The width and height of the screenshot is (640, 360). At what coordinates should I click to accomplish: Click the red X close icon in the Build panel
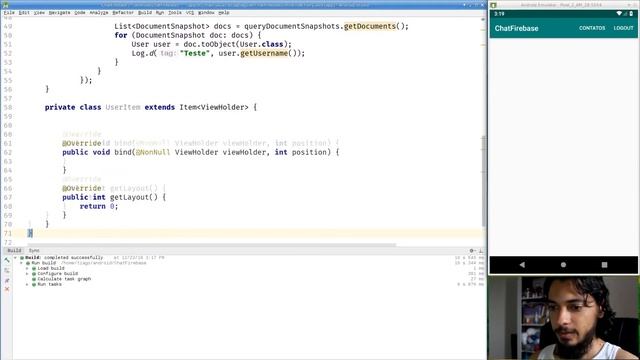(x=7, y=289)
